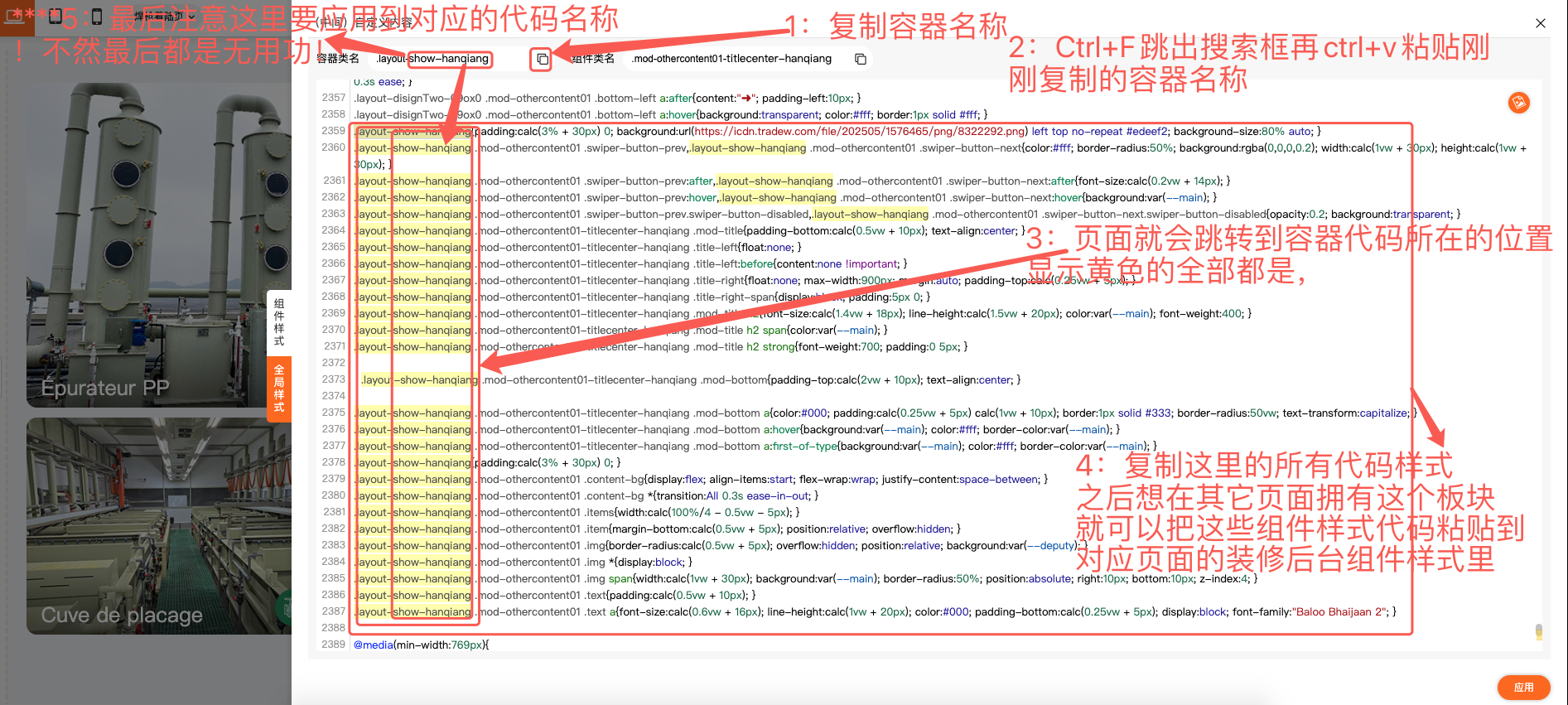Close the style editor dialog
Screen dimensions: 1568x705
[x=1540, y=23]
